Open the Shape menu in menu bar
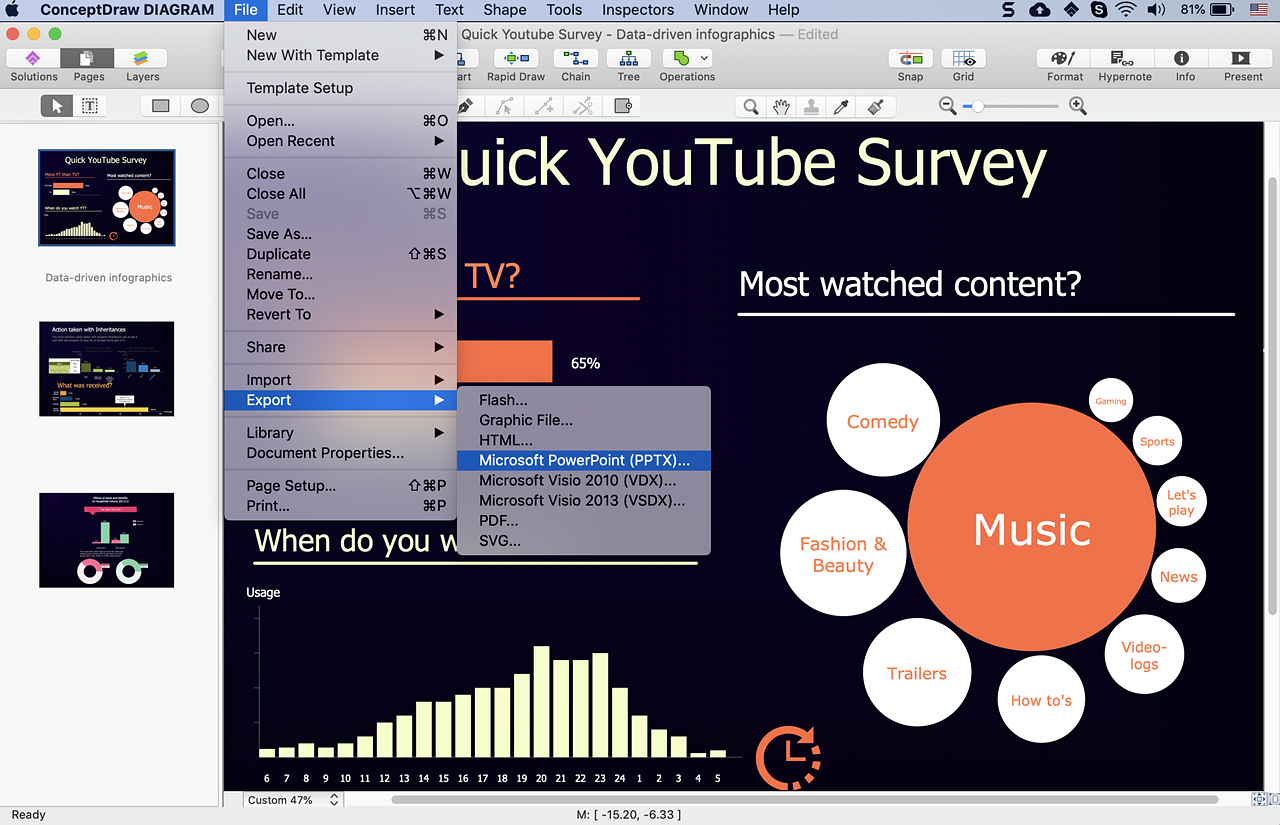The width and height of the screenshot is (1280, 825). 505,10
